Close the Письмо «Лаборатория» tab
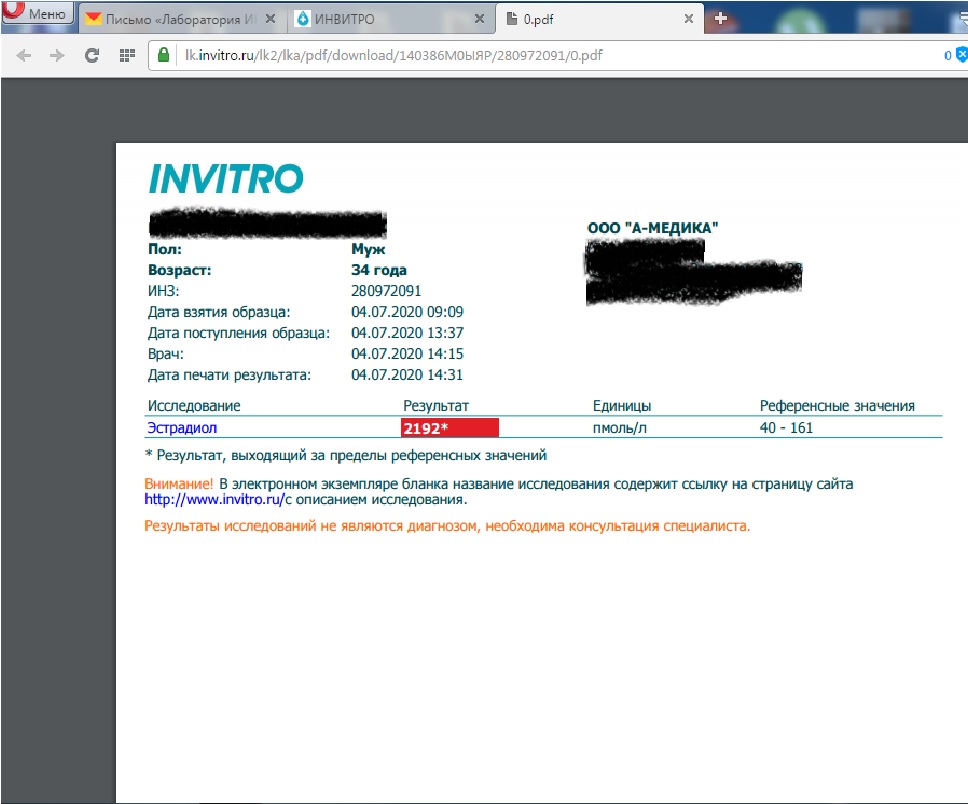 coord(270,19)
